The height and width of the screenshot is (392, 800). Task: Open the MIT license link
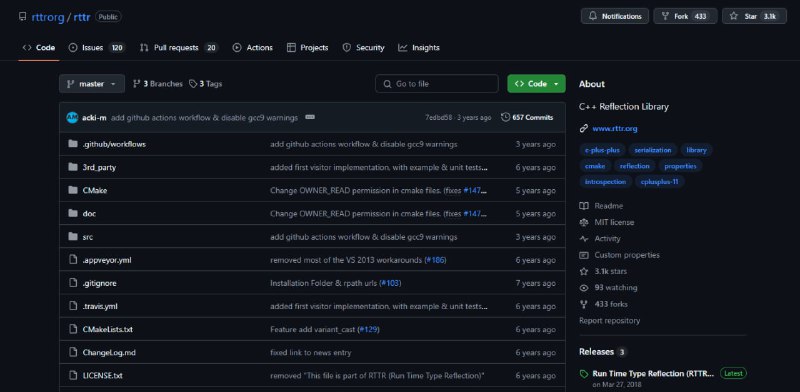coord(607,222)
